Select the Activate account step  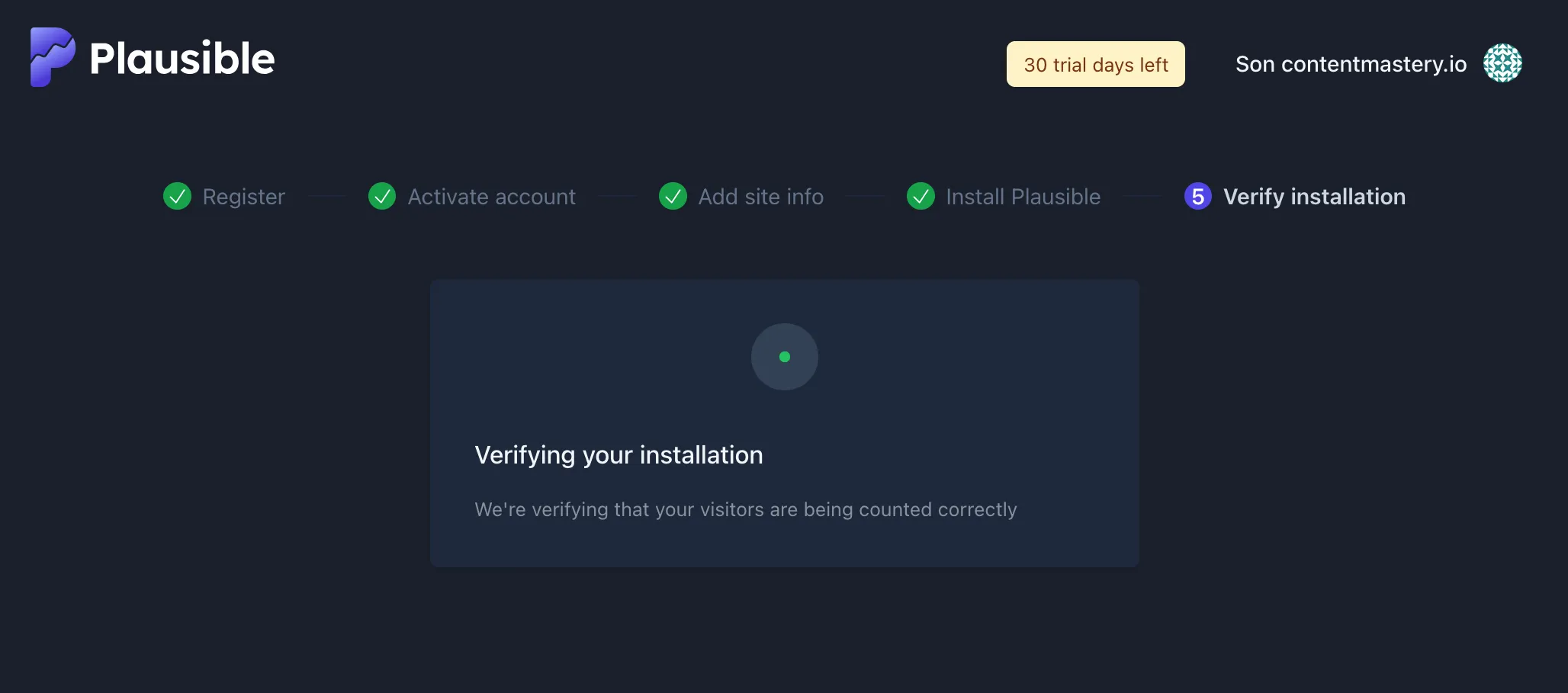492,197
